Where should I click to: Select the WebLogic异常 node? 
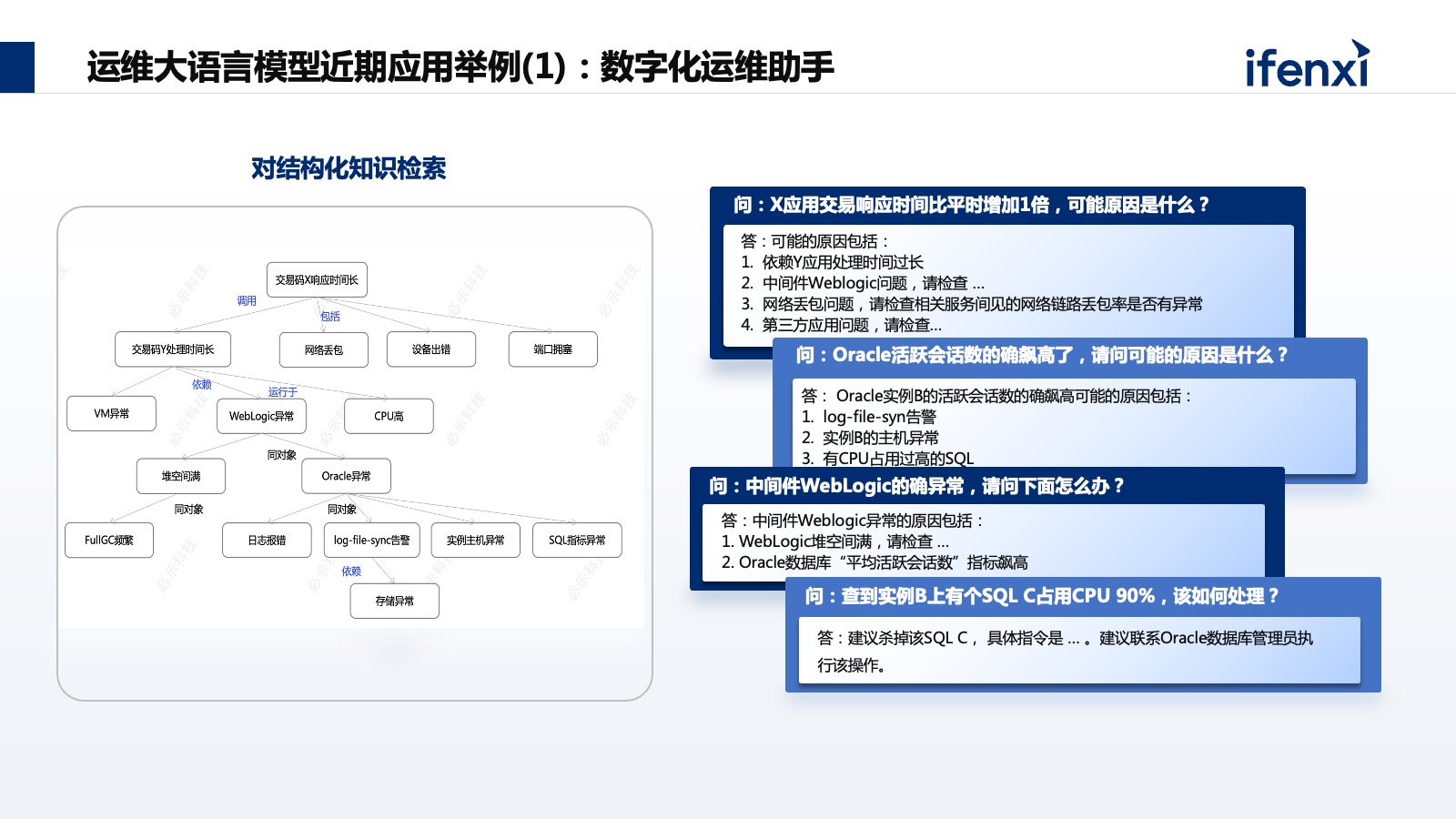click(x=261, y=416)
